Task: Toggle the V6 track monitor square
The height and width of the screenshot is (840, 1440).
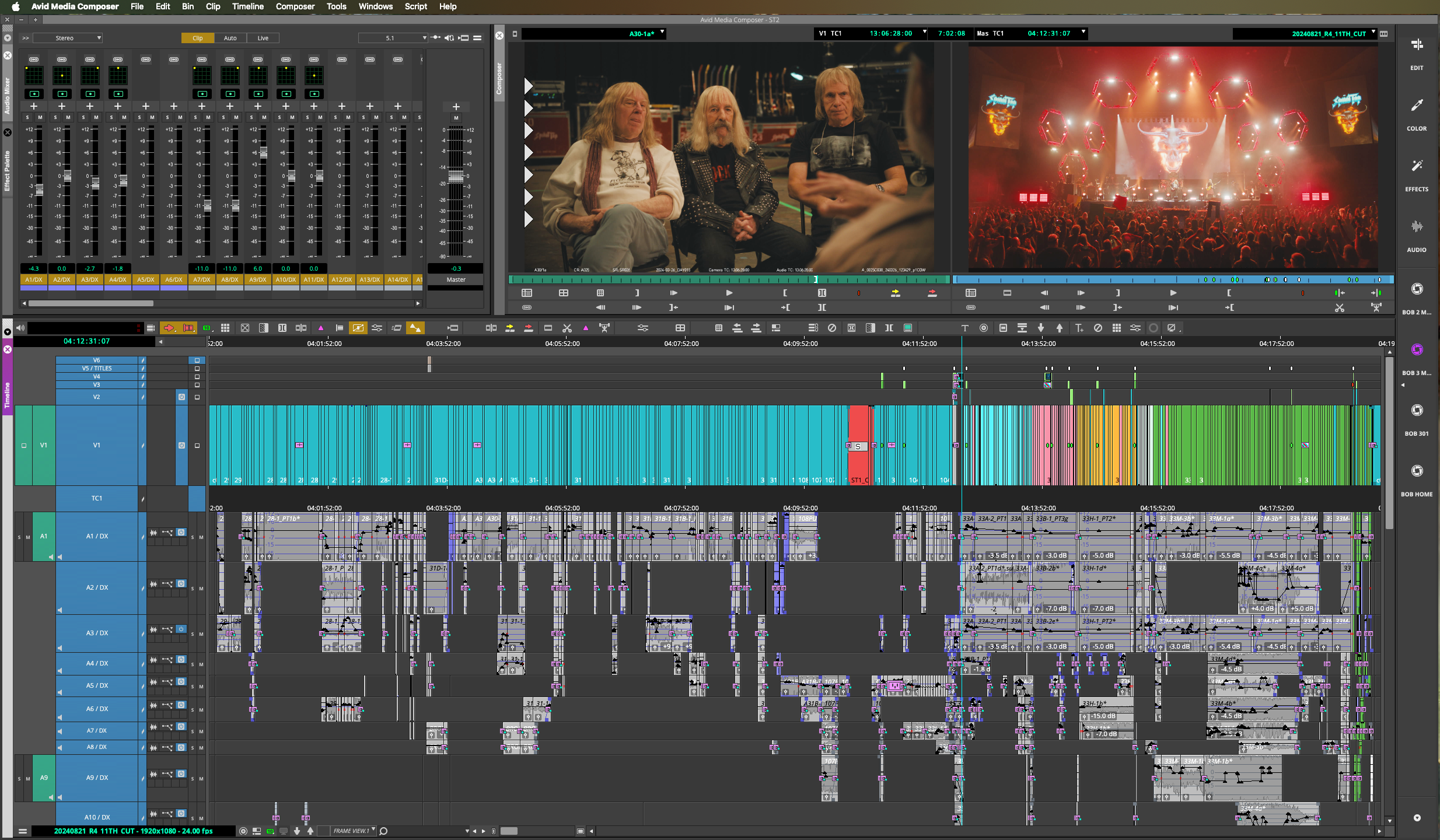Action: pos(197,360)
